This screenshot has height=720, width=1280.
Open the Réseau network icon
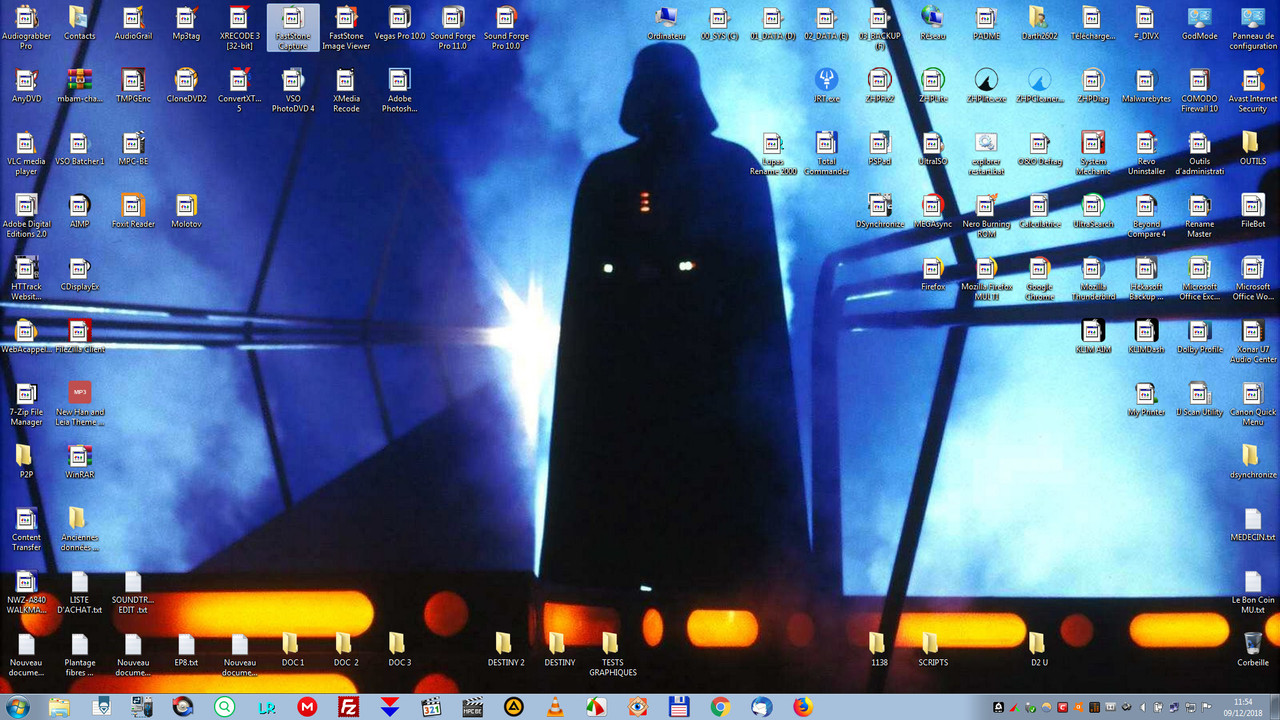(x=932, y=23)
